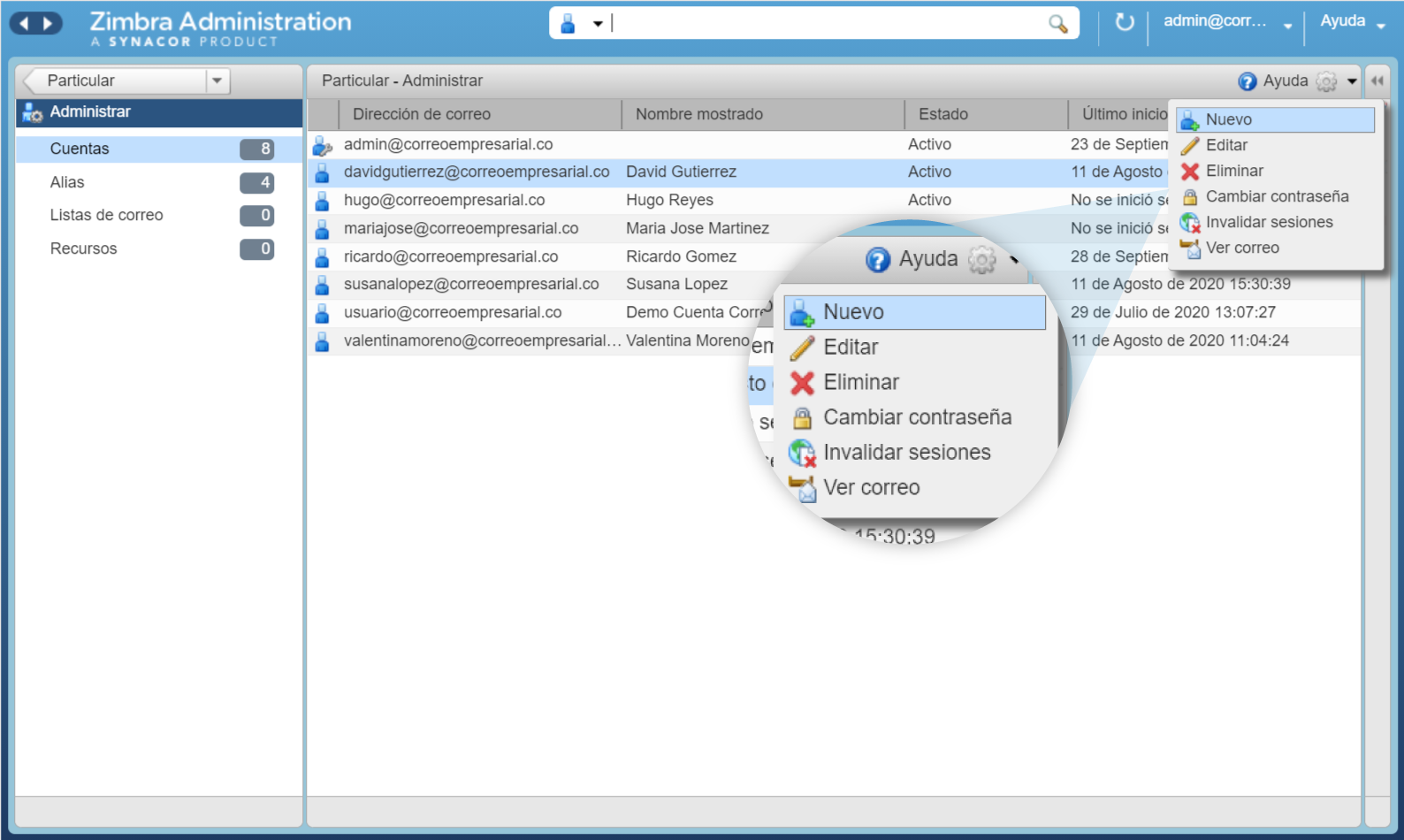Click the admin account user icon in list
The image size is (1404, 840).
tap(323, 145)
